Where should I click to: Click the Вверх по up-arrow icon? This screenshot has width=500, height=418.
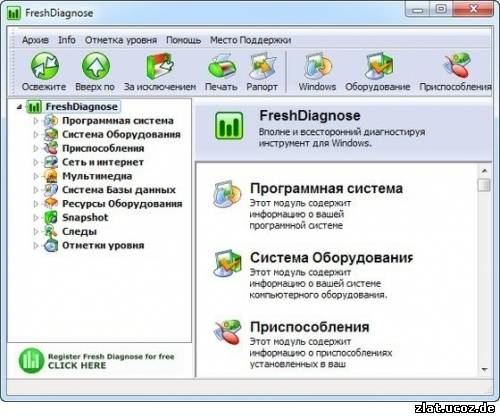(x=96, y=66)
